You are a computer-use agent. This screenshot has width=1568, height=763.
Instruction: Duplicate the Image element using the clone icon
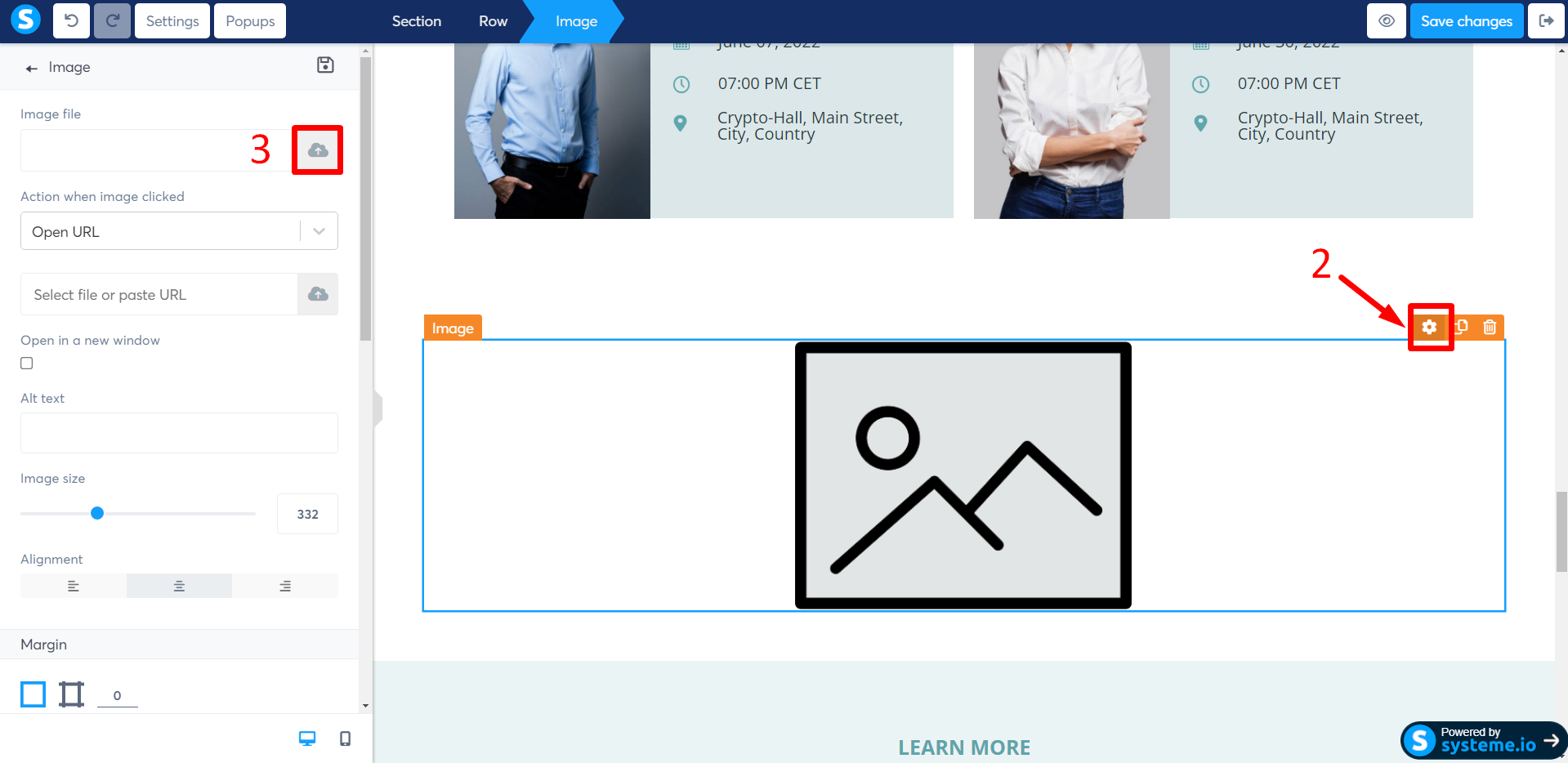(x=1461, y=327)
